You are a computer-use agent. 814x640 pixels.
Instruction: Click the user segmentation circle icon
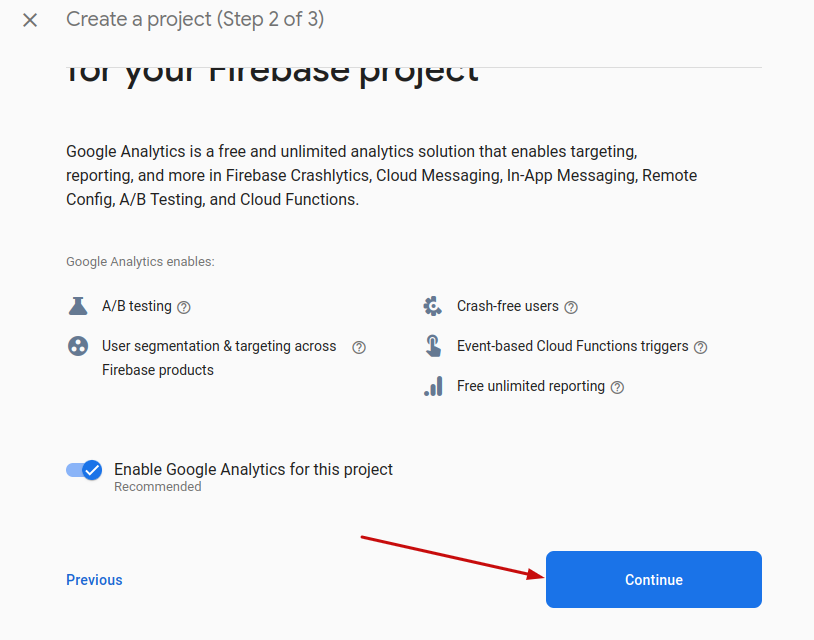[x=78, y=346]
